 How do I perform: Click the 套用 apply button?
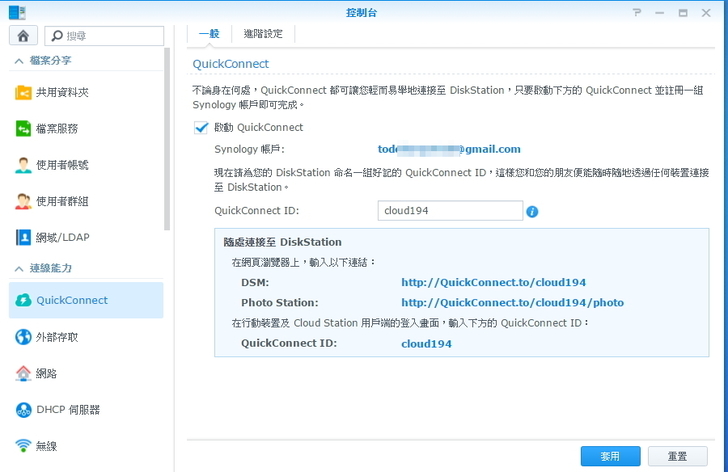point(609,456)
